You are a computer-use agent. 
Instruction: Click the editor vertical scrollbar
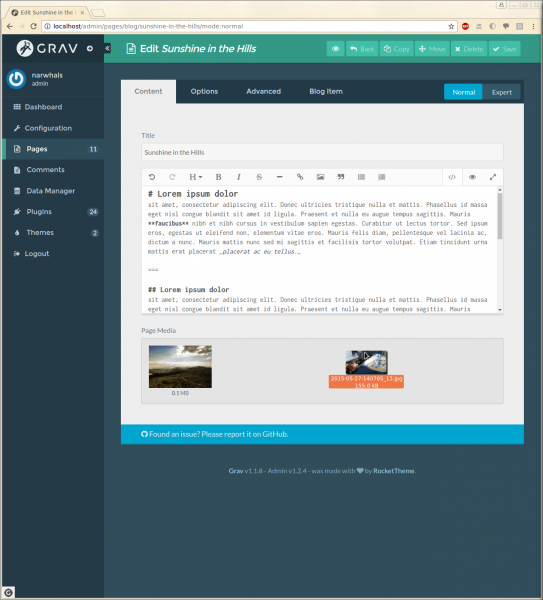[500, 216]
